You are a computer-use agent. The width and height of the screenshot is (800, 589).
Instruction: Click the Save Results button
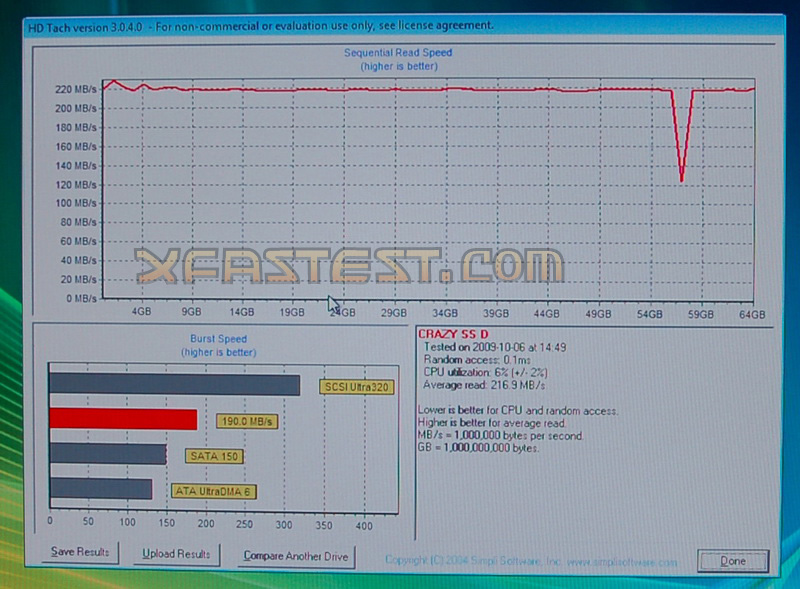[x=80, y=552]
